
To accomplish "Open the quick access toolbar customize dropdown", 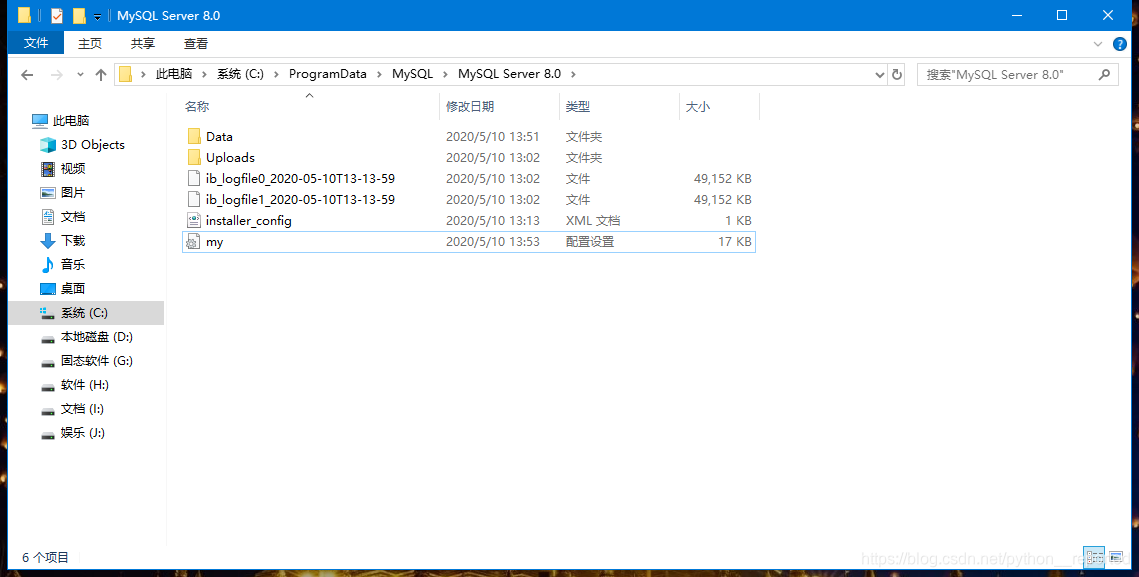I will pos(97,17).
